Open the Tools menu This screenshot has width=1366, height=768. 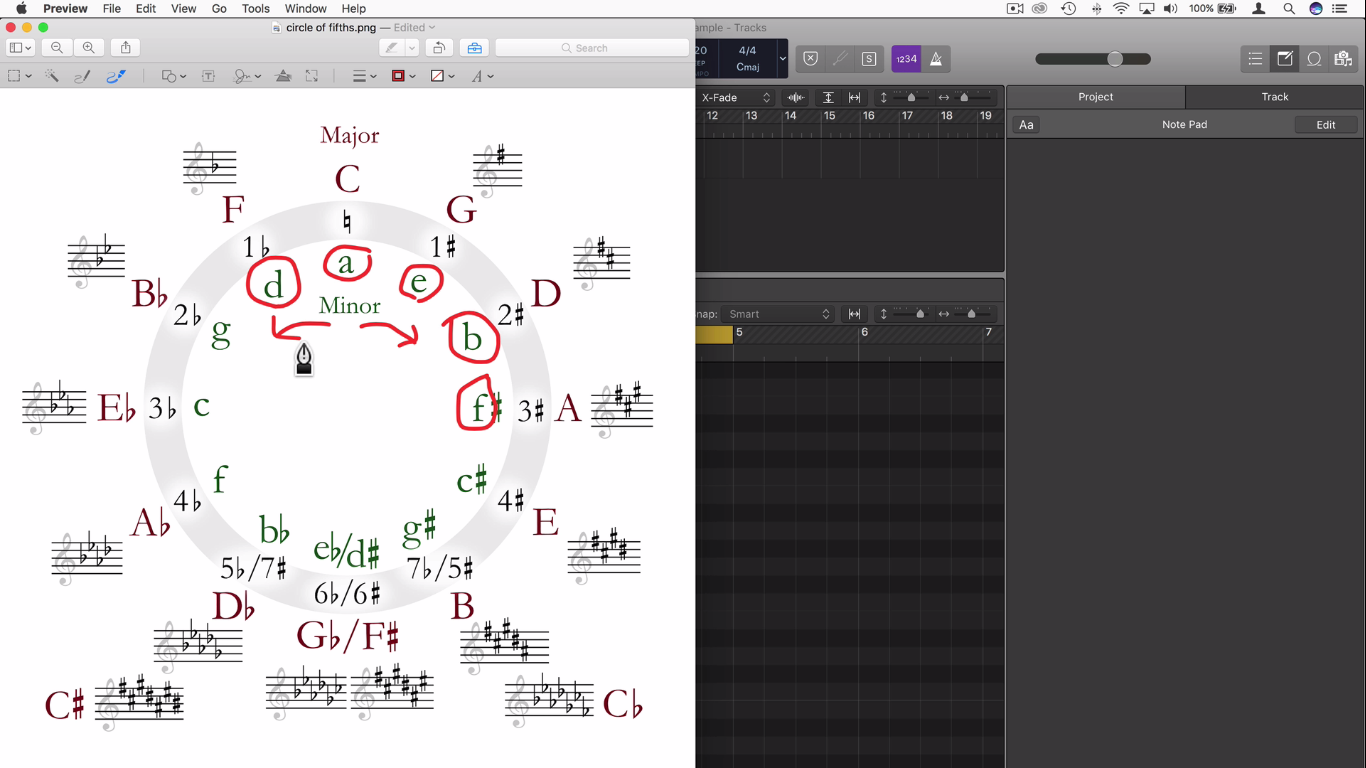pos(256,9)
